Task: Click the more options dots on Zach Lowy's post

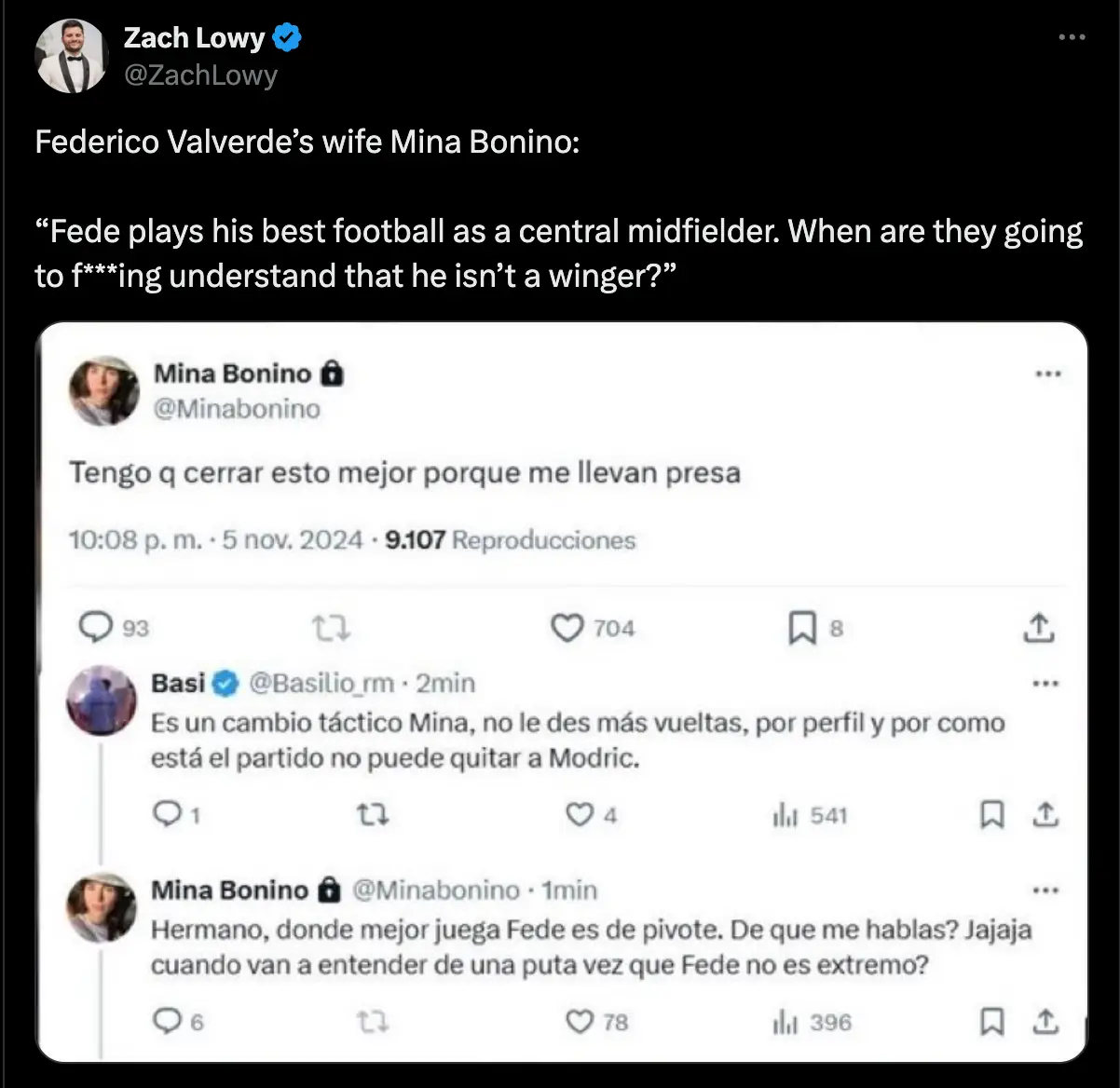Action: (1072, 37)
